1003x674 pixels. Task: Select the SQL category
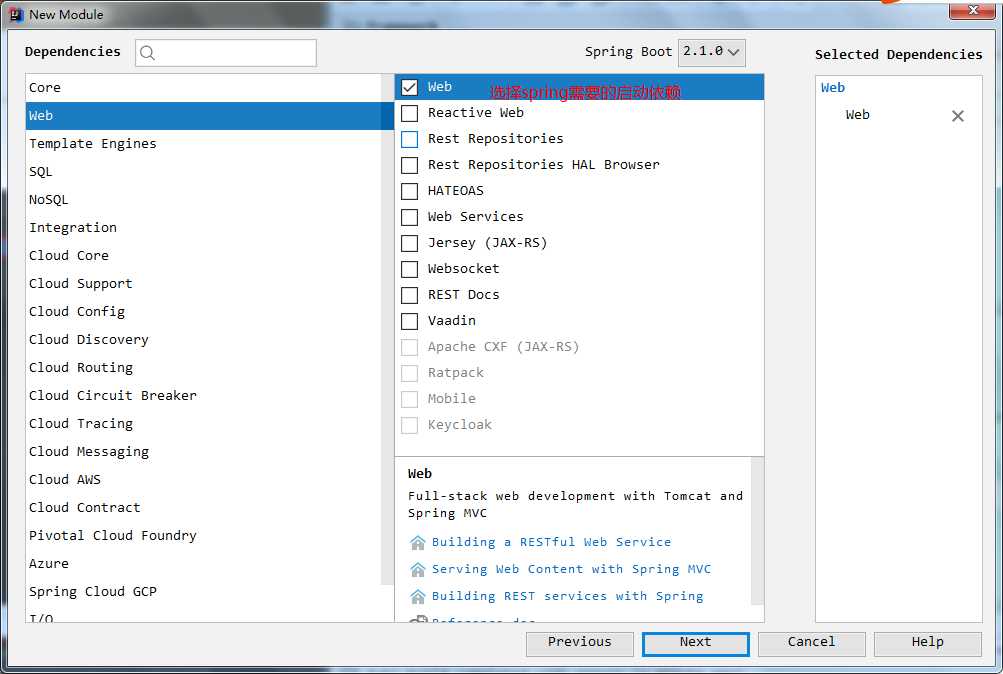[x=205, y=172]
